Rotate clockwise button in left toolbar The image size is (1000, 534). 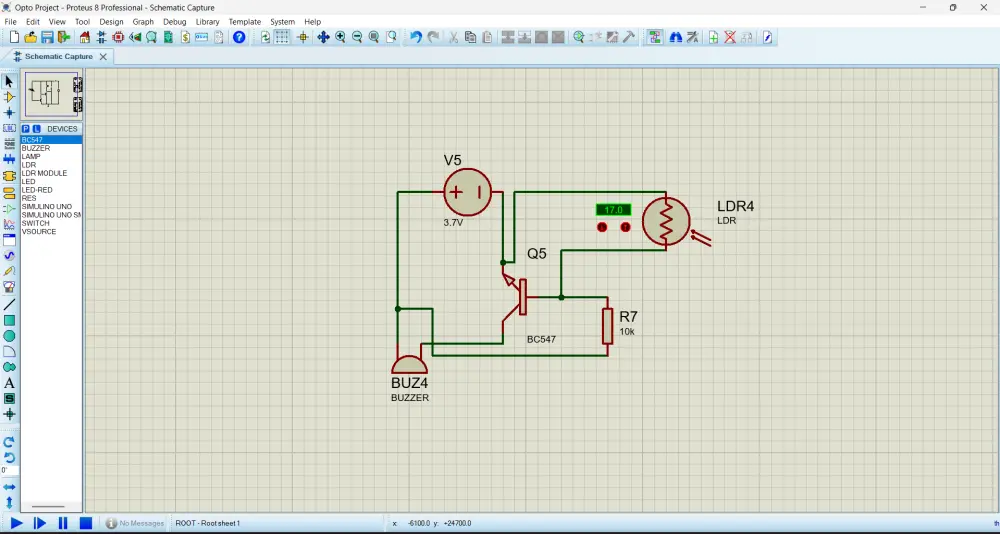click(9, 441)
